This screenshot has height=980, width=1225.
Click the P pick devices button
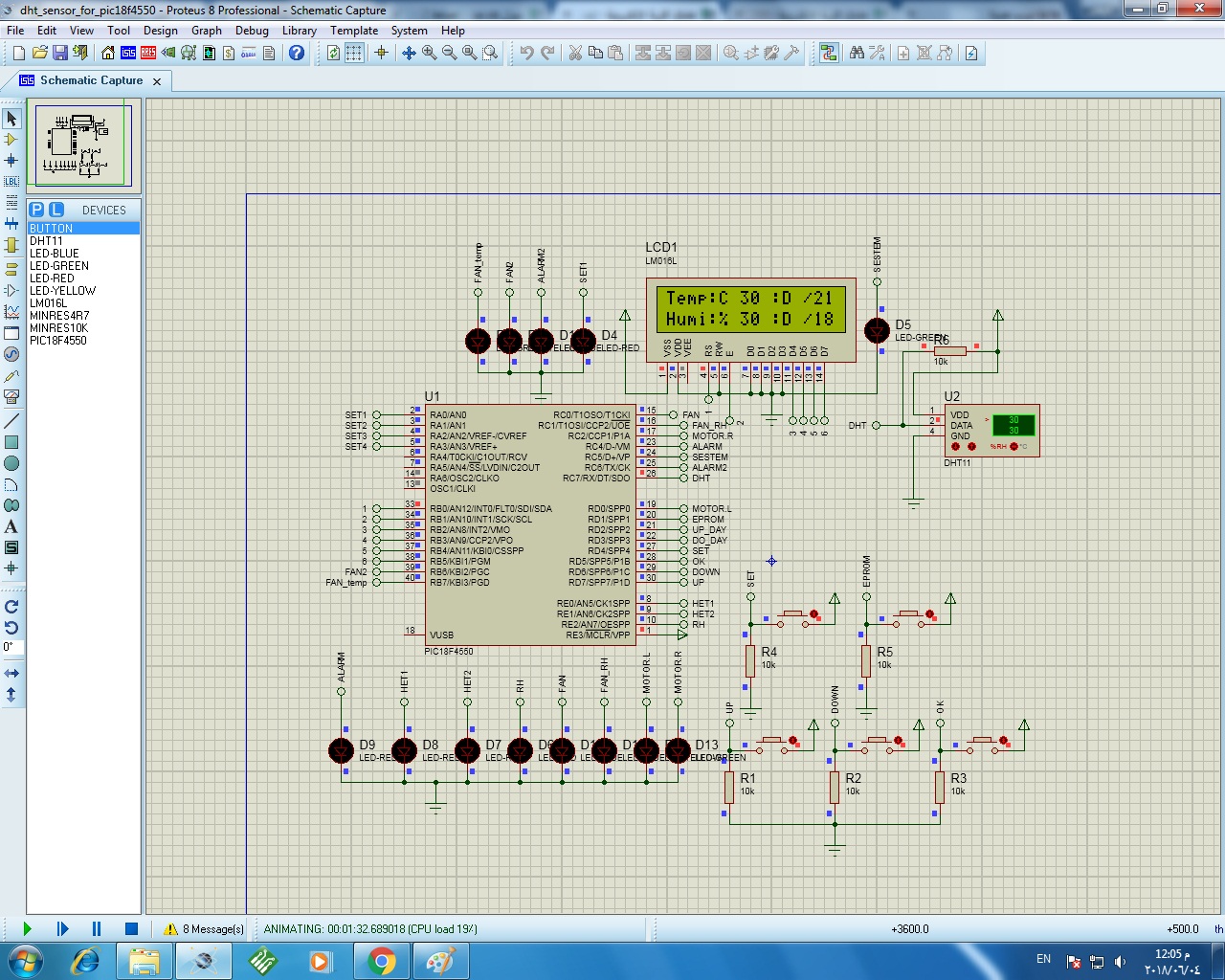click(36, 210)
